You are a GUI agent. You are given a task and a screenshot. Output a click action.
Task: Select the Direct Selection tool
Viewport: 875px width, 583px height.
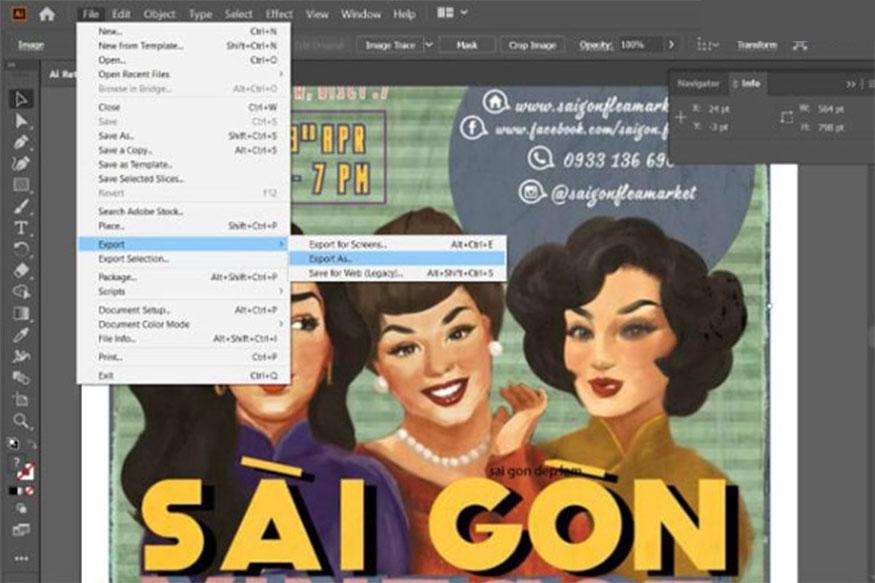pos(21,121)
